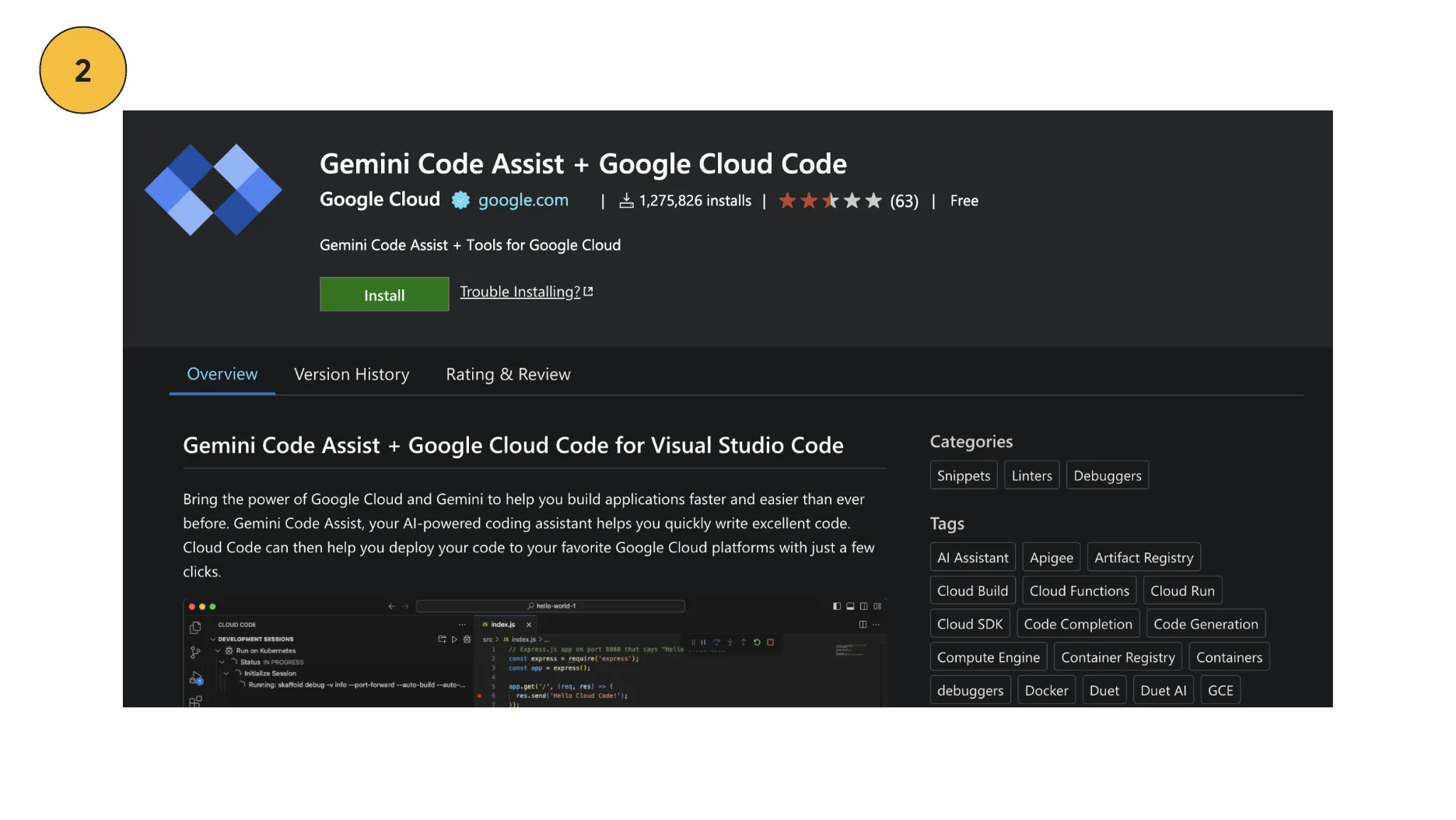Image resolution: width=1456 pixels, height=820 pixels.
Task: Select the Linters category
Action: pyautogui.click(x=1031, y=475)
